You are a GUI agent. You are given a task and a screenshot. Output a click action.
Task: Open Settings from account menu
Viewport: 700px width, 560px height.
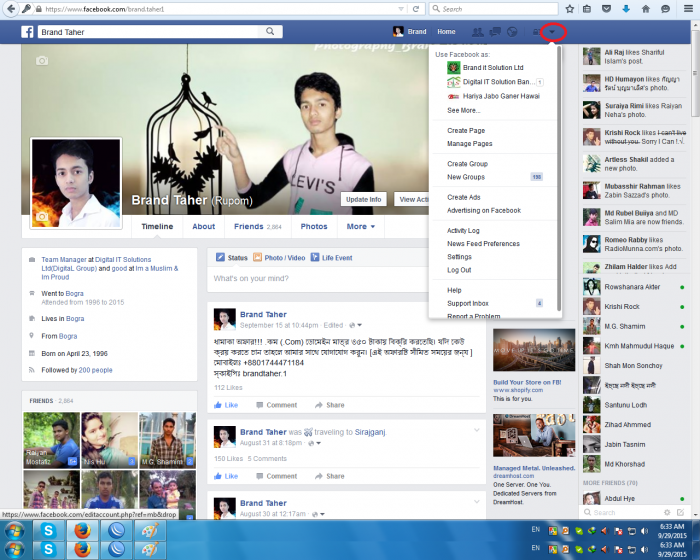[x=459, y=257]
